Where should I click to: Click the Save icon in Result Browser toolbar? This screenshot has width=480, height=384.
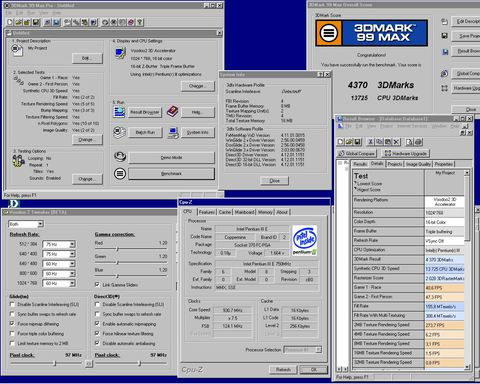[x=357, y=142]
